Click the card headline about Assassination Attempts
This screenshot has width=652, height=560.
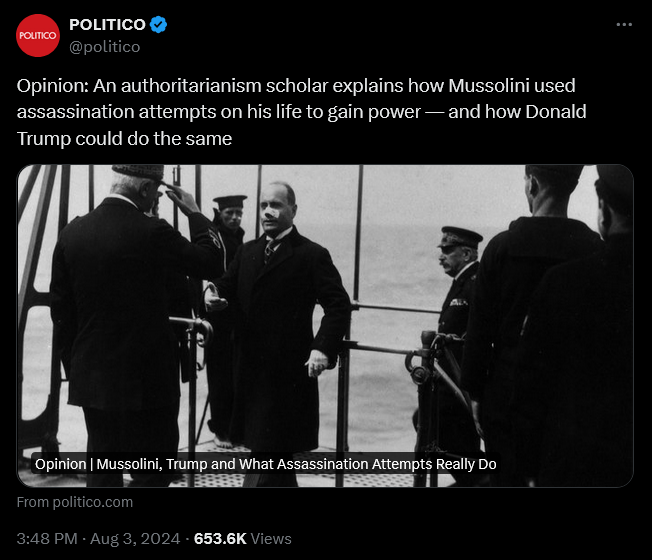click(x=265, y=464)
